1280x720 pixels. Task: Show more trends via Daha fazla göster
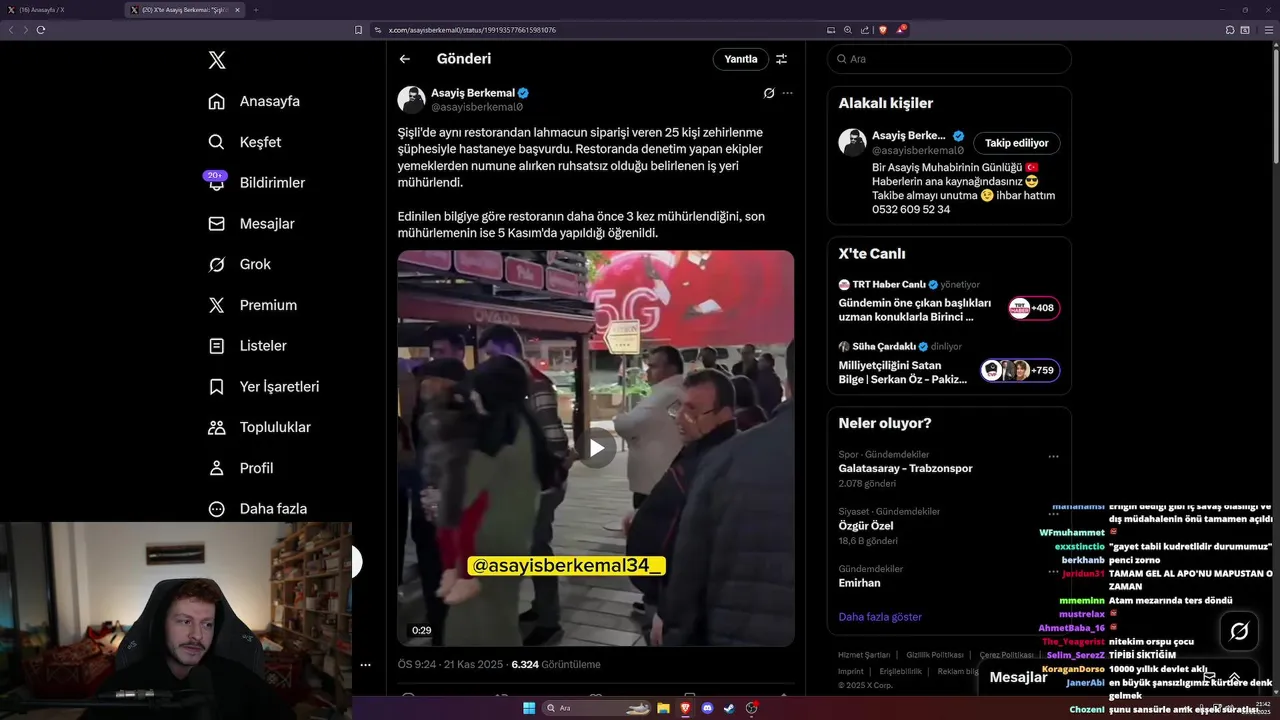(x=880, y=617)
